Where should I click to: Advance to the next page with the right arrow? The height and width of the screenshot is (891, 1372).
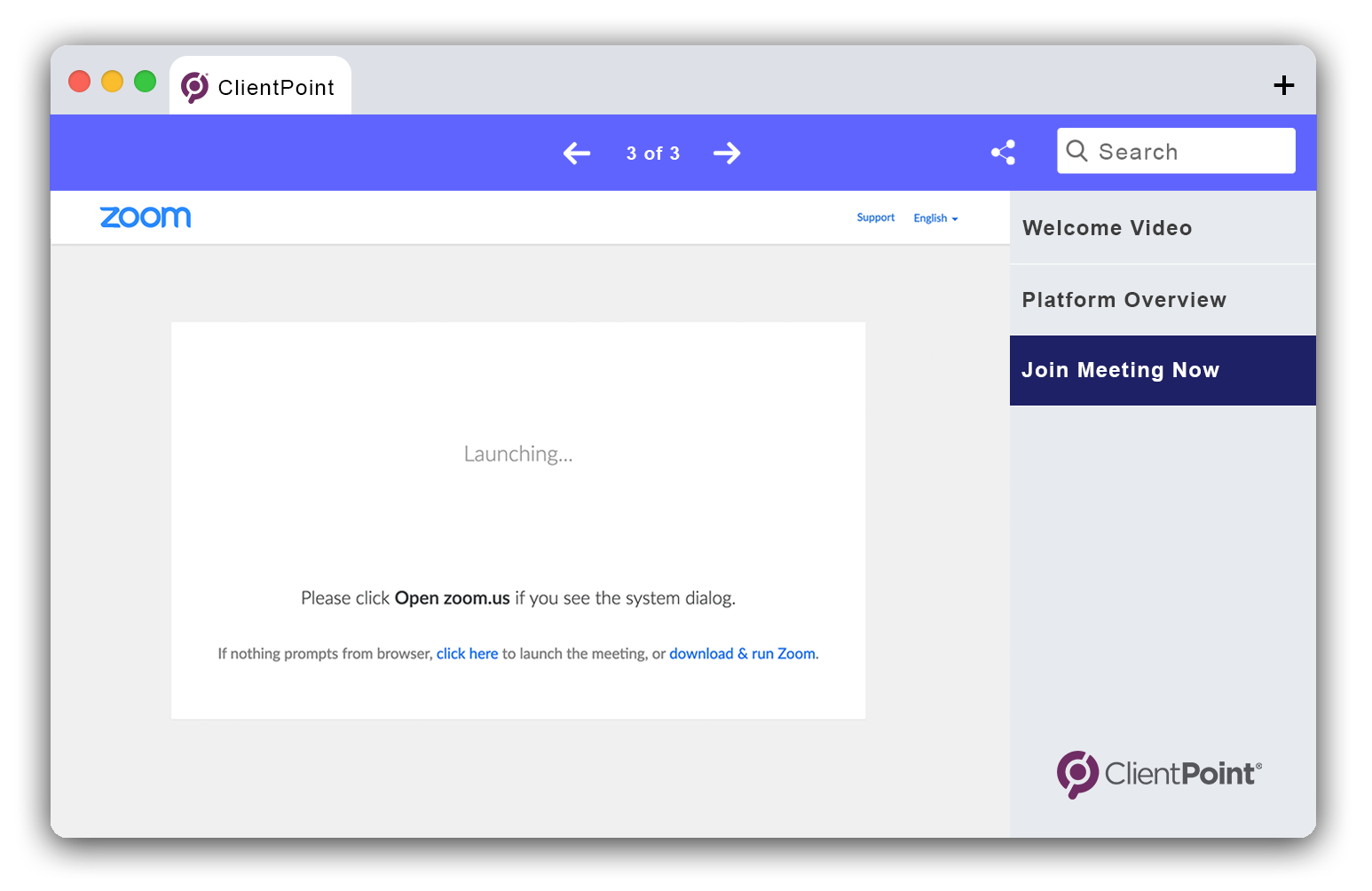(x=727, y=154)
